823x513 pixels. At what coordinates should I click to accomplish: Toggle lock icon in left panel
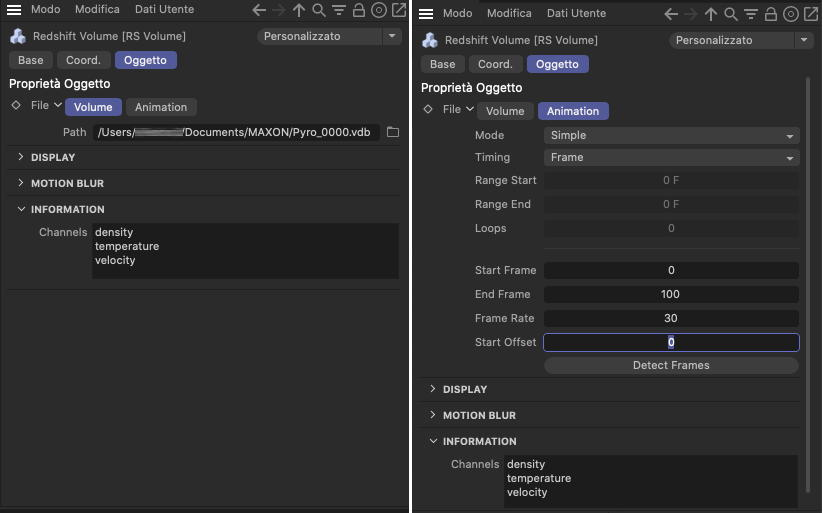[x=358, y=10]
